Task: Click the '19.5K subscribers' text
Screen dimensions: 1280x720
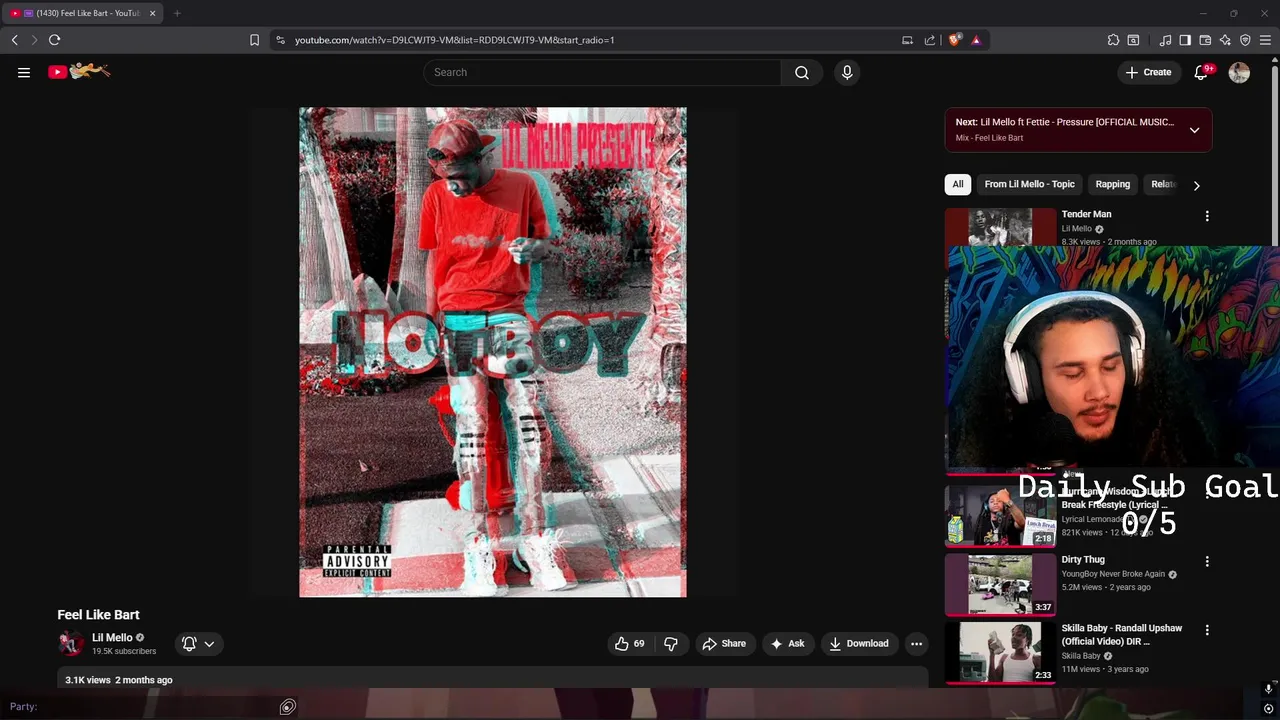Action: pos(124,651)
